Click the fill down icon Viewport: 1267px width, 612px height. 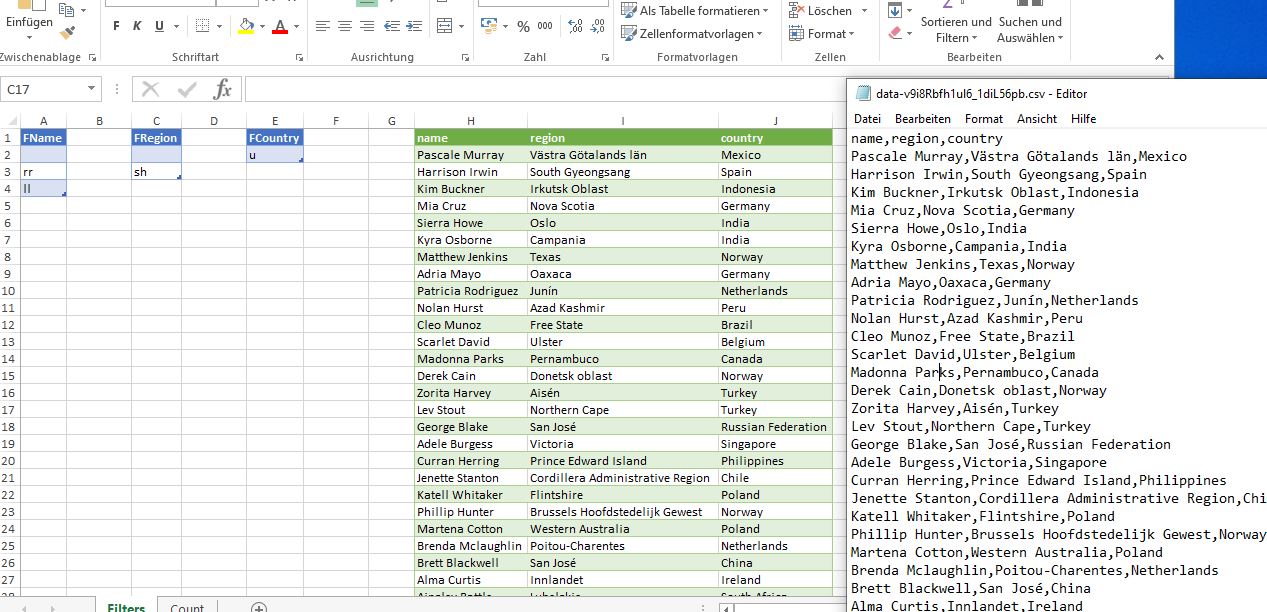(894, 10)
